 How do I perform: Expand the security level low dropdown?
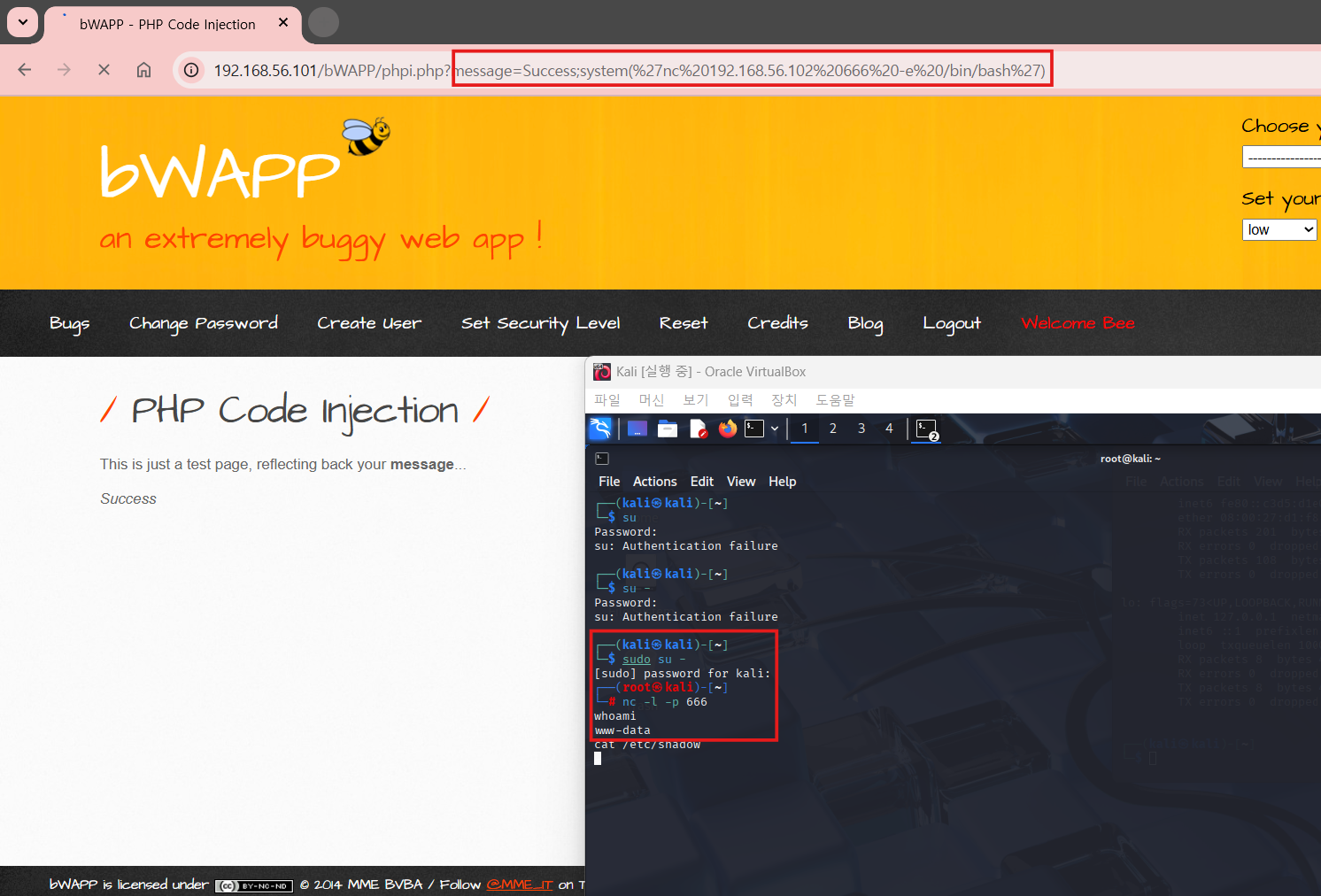pos(1280,229)
